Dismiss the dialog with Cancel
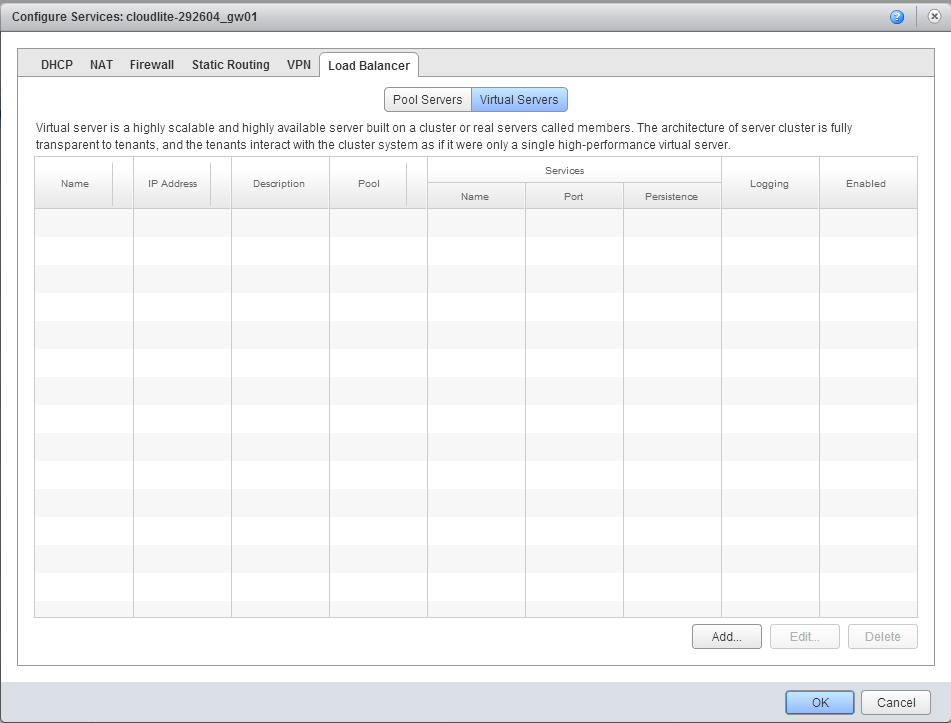This screenshot has height=723, width=951. (895, 701)
